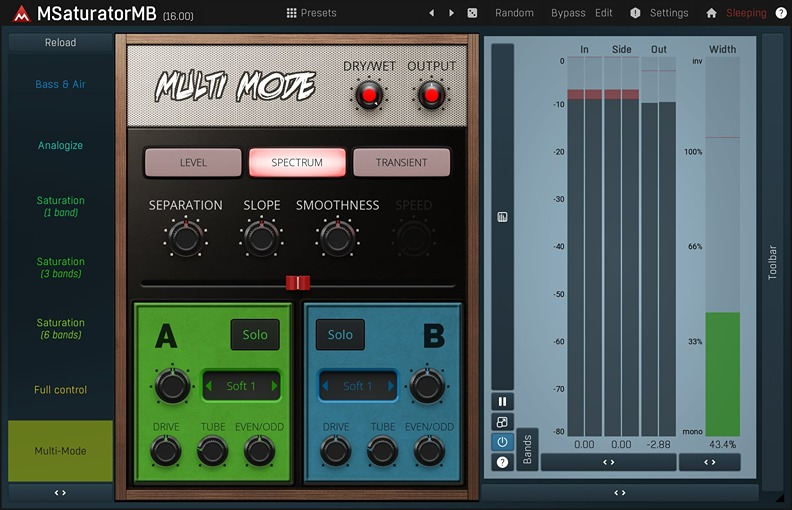Screen dimensions: 792x510
Task: Pause the level meters
Action: click(x=502, y=401)
